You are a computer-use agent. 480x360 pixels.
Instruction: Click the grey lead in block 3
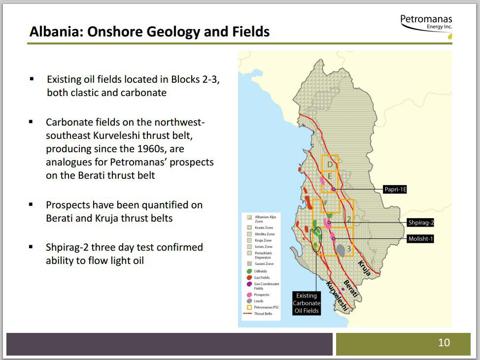tap(341, 250)
